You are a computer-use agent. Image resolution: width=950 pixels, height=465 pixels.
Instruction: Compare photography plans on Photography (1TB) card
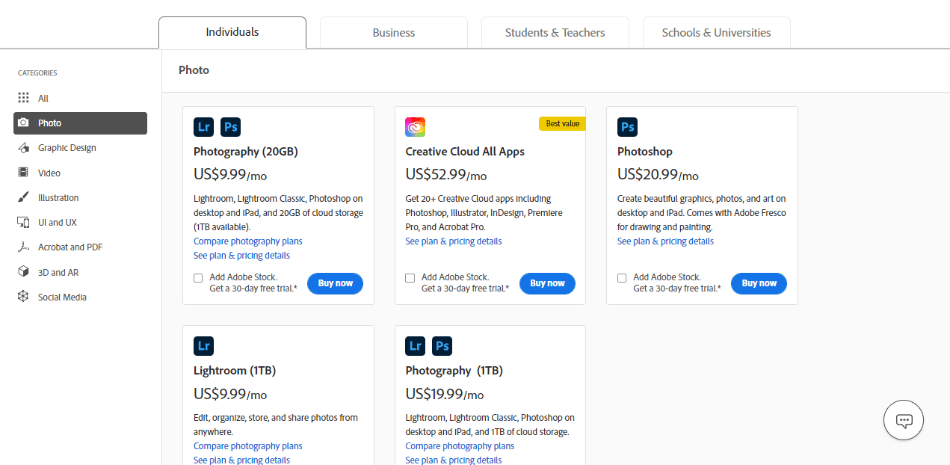[460, 446]
